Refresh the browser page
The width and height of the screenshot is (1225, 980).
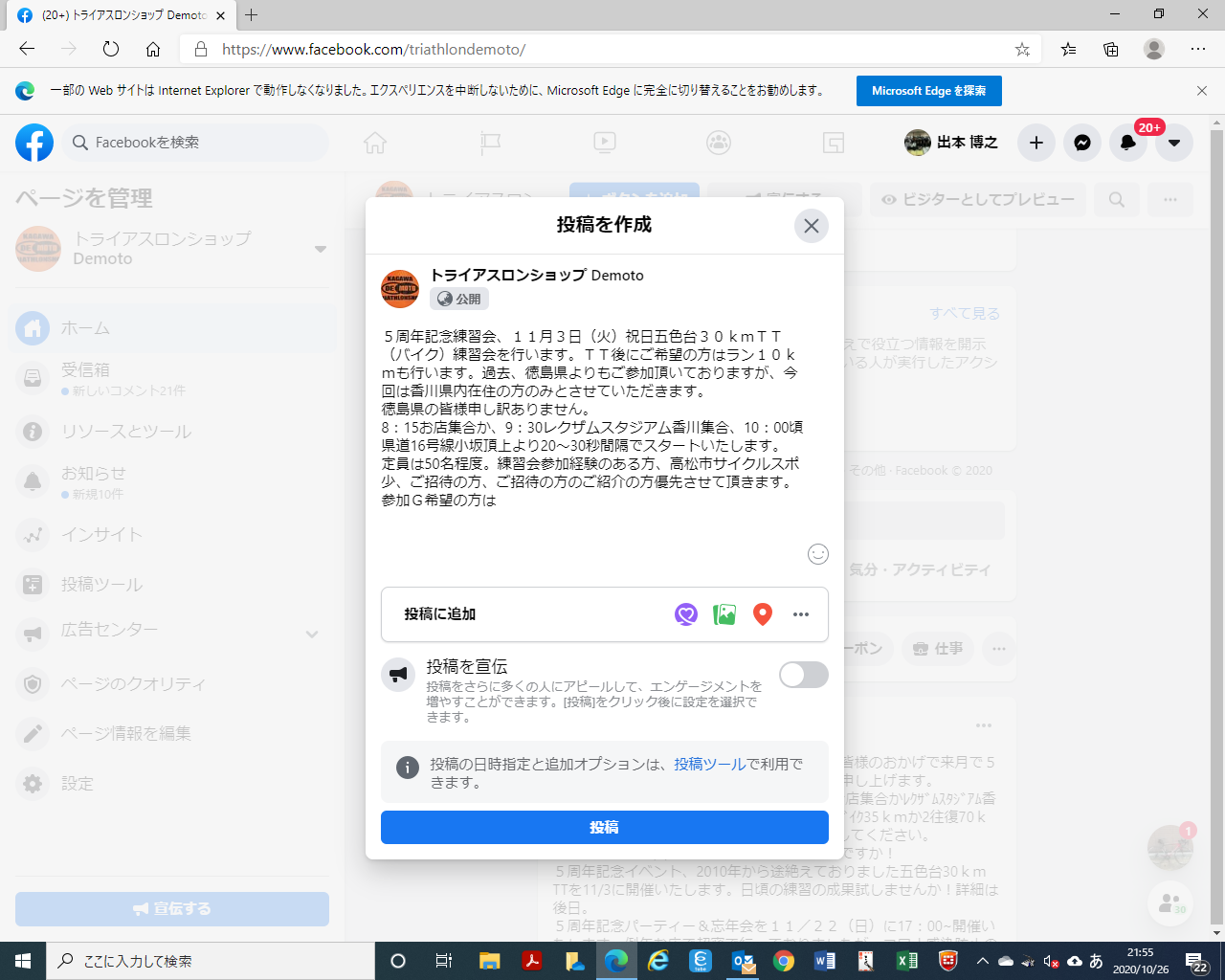pyautogui.click(x=111, y=49)
